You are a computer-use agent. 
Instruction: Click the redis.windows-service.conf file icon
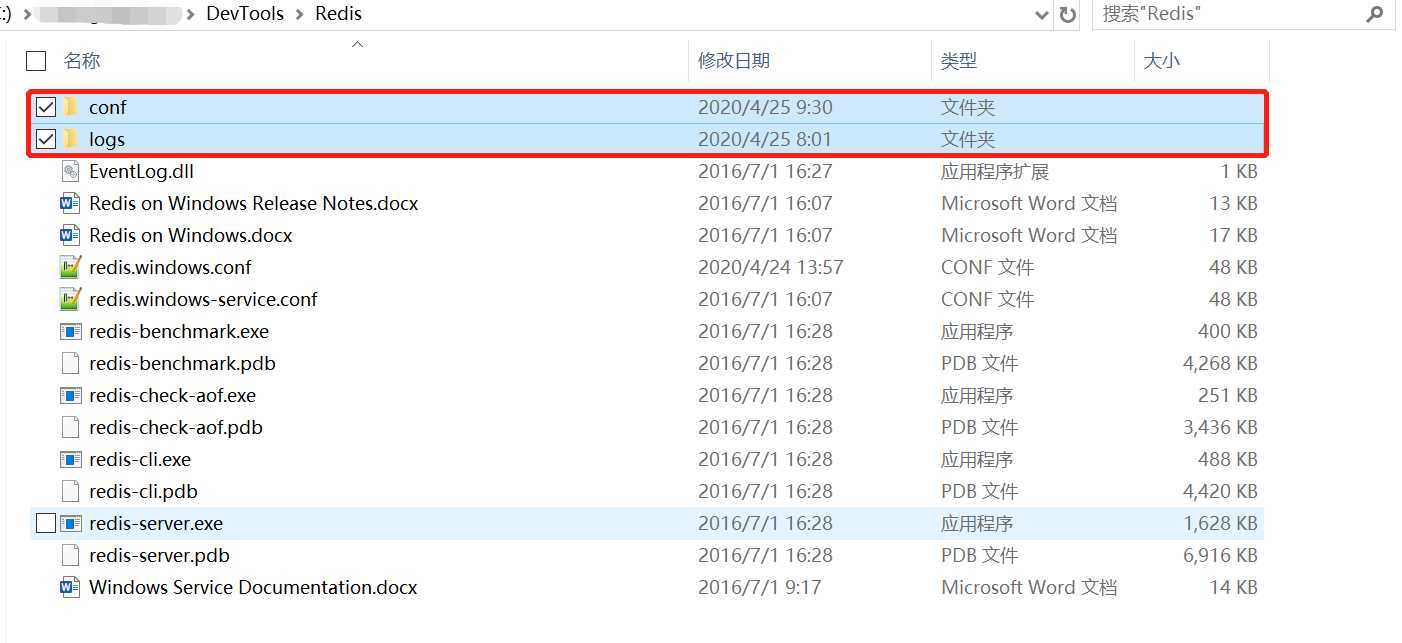70,299
